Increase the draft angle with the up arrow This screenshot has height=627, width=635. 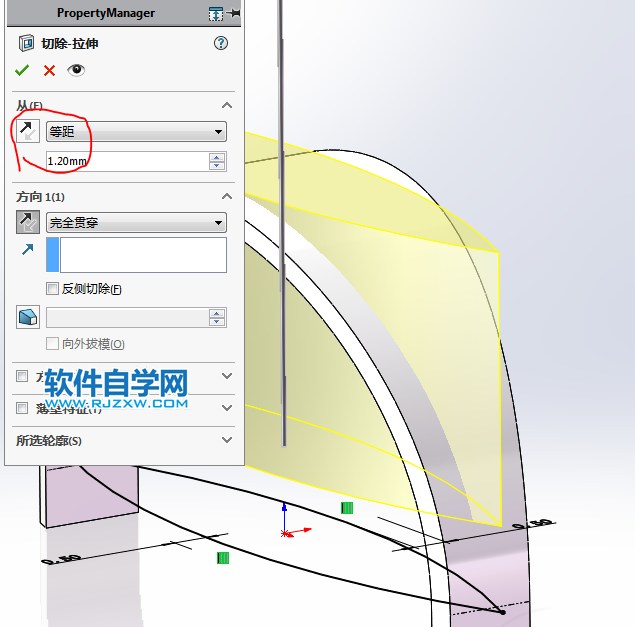pyautogui.click(x=217, y=314)
